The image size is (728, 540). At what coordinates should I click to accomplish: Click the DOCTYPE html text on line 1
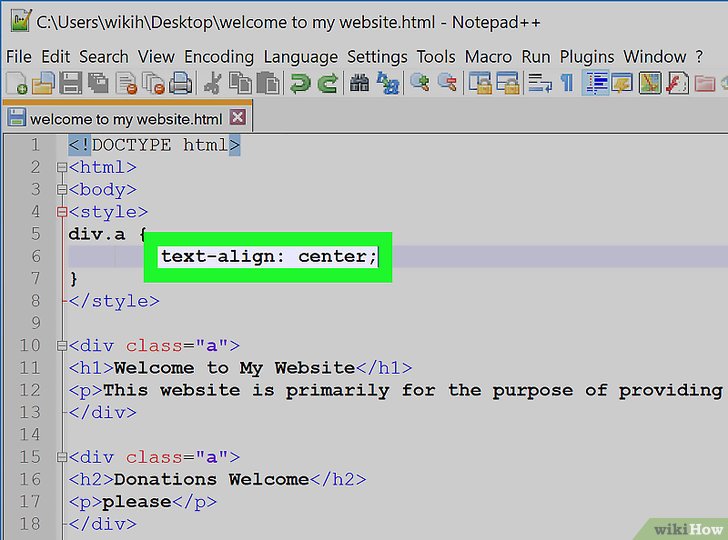(x=154, y=145)
